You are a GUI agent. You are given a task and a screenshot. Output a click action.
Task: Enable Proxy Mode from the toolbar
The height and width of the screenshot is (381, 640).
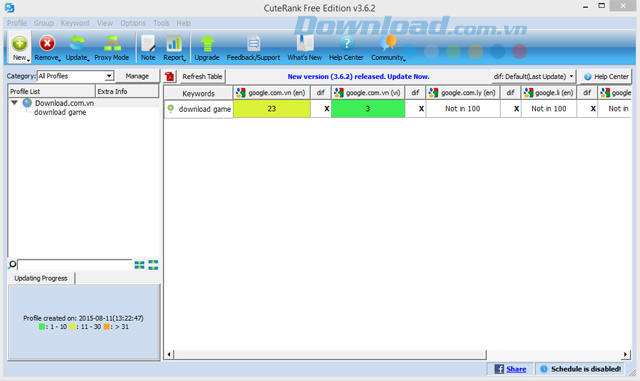[x=112, y=43]
